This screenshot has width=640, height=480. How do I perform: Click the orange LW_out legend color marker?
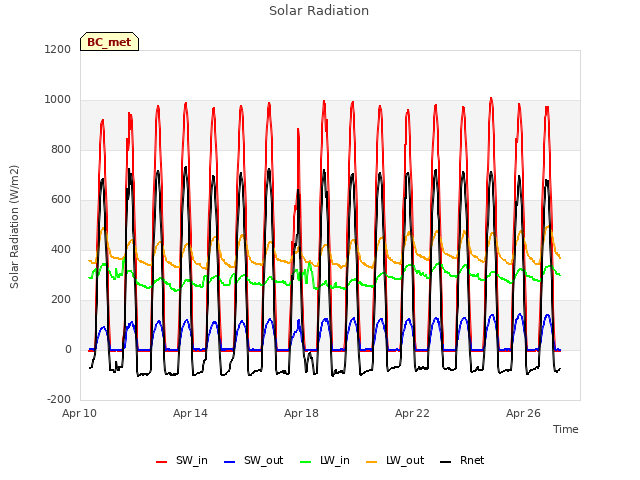(372, 462)
